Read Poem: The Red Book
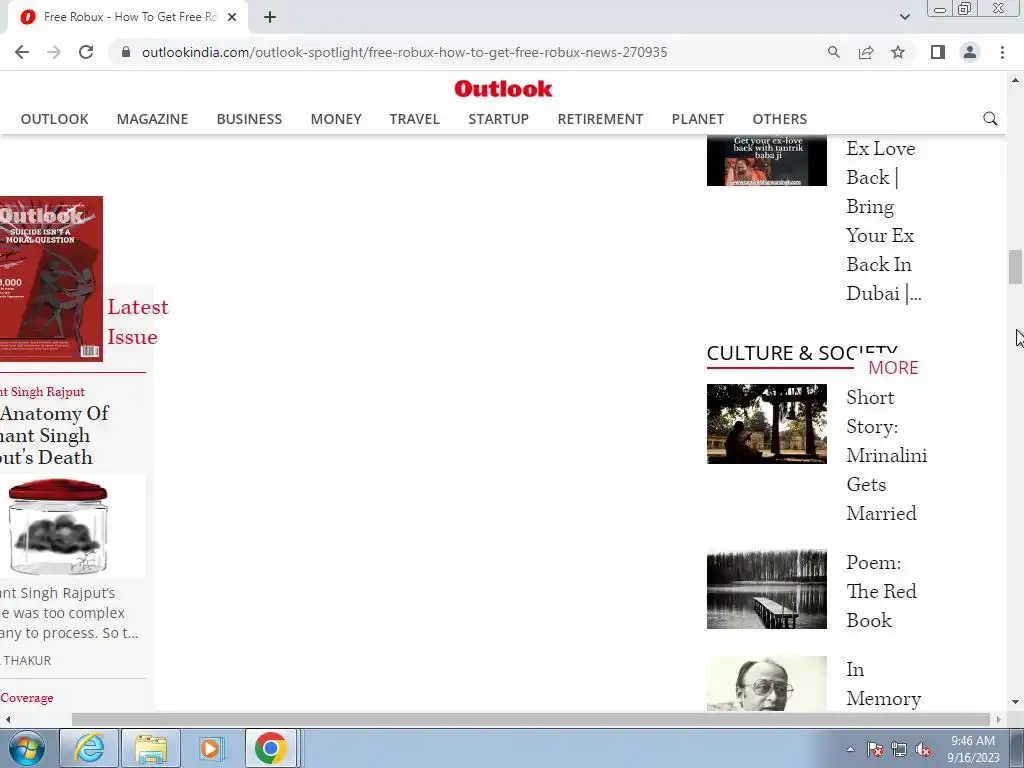The width and height of the screenshot is (1024, 768). point(881,591)
